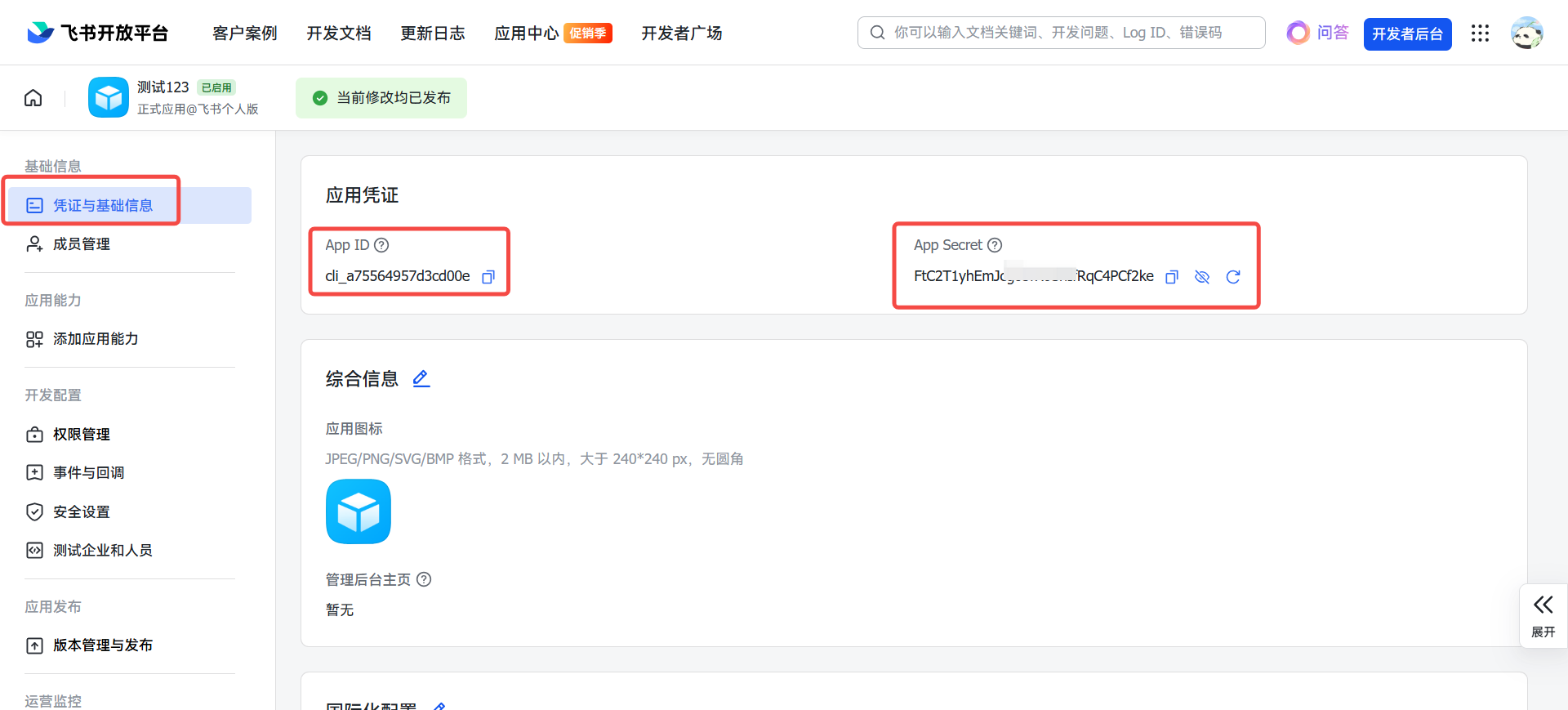
Task: Open the App Secret help tooltip
Action: [995, 245]
